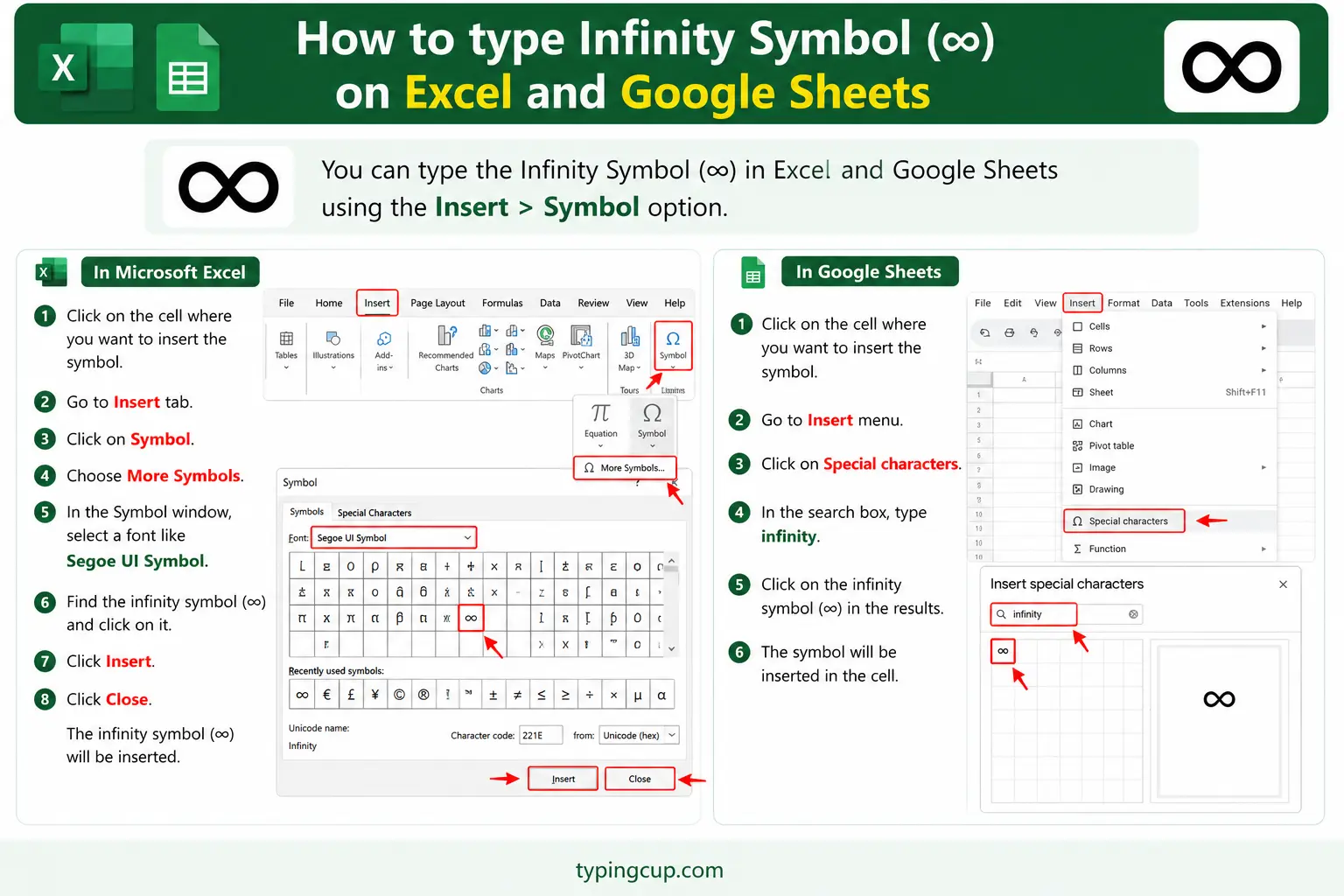Click the large infinity preview pane

(1219, 723)
